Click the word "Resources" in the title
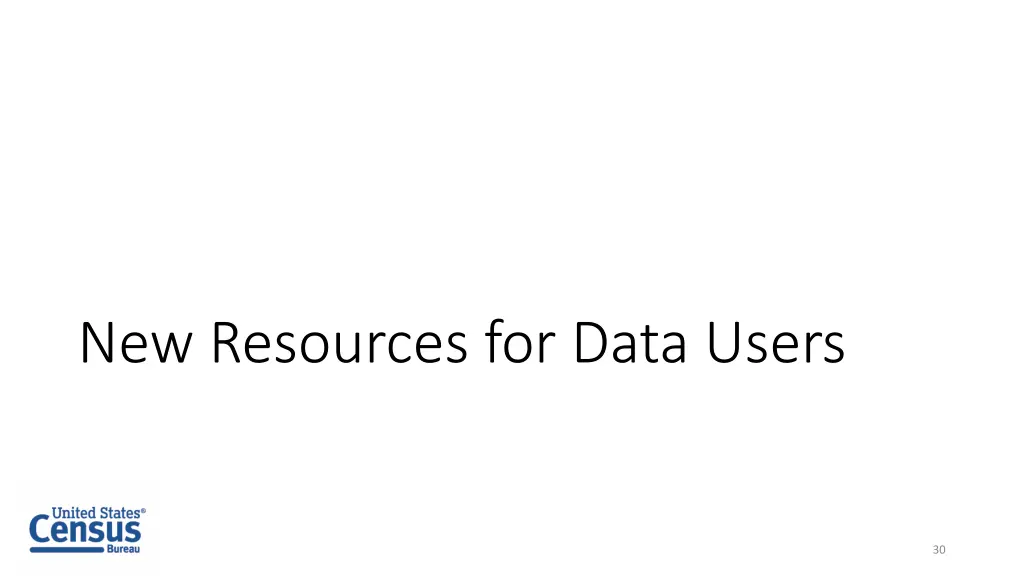Screen dimensions: 1024x576 pyautogui.click(x=339, y=343)
